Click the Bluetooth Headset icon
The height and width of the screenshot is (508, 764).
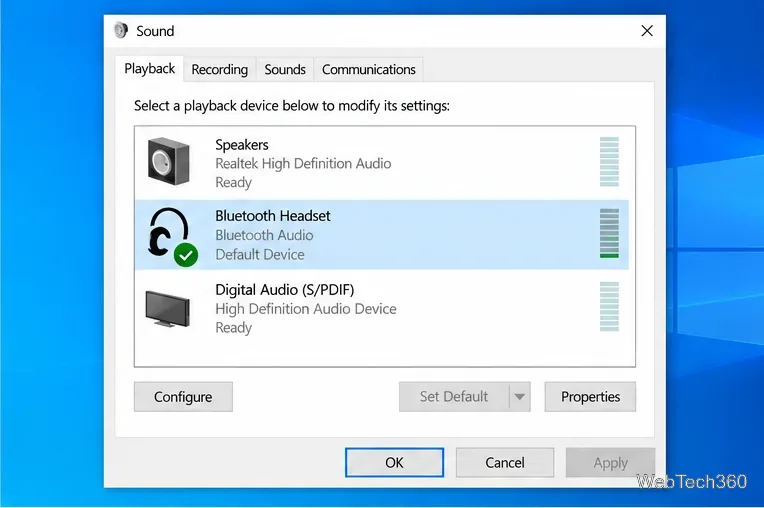pos(173,237)
